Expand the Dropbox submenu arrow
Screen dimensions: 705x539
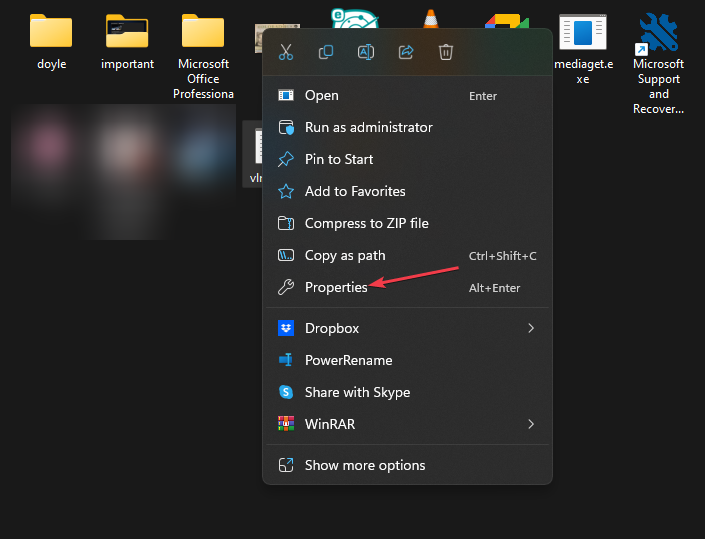point(531,328)
